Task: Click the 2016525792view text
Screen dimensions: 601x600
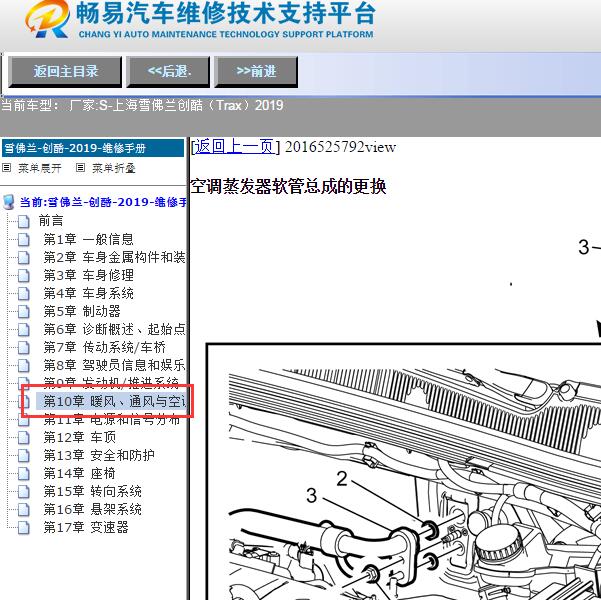Action: pyautogui.click(x=340, y=147)
